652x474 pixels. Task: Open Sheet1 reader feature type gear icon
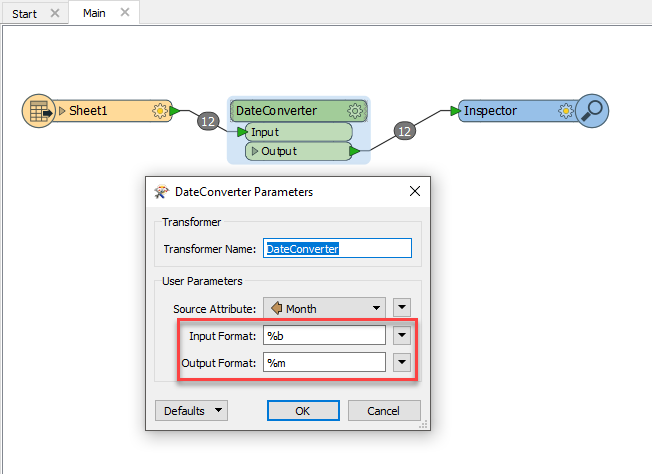160,111
